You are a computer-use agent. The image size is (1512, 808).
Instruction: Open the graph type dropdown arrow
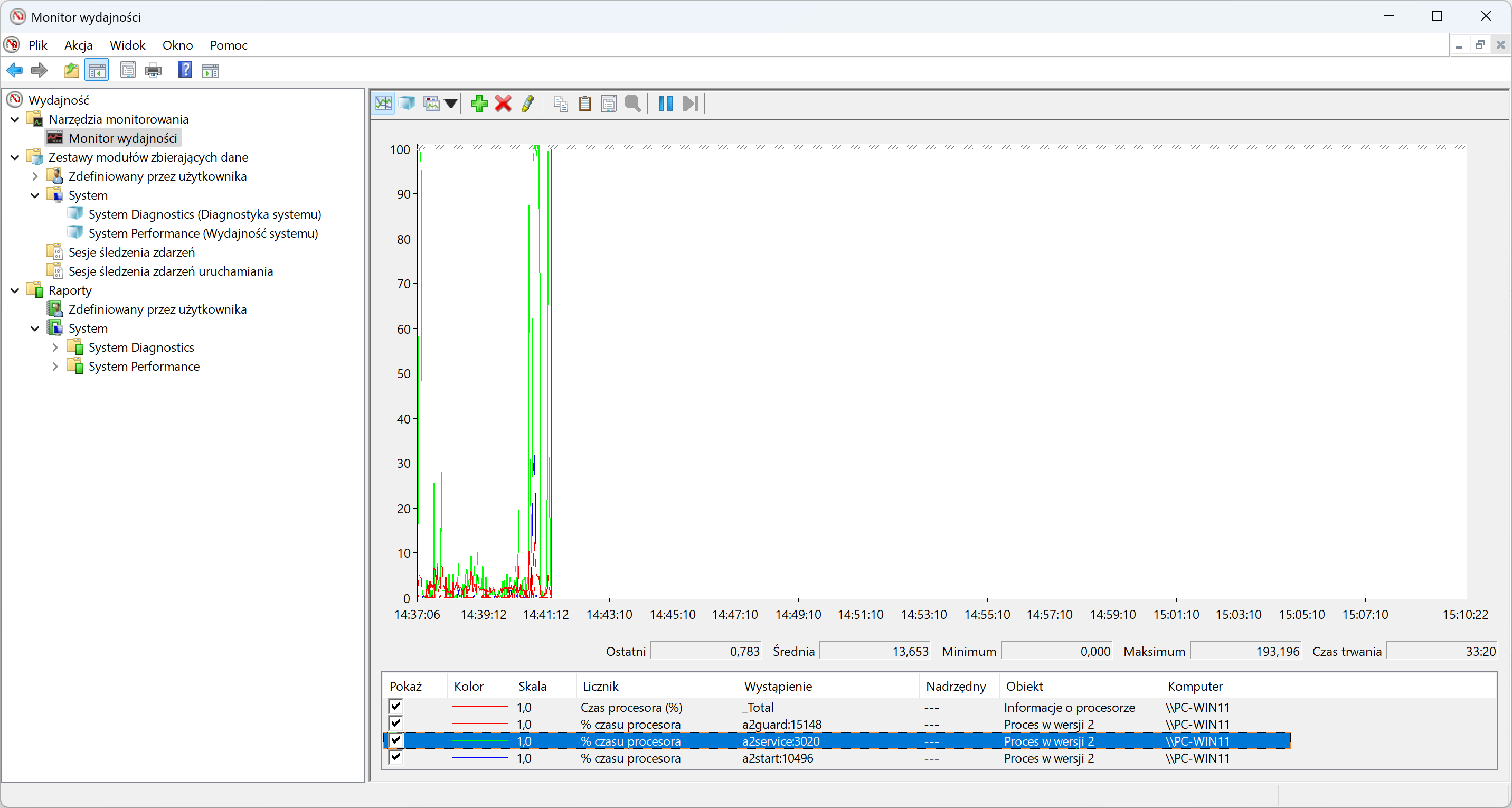tap(451, 104)
